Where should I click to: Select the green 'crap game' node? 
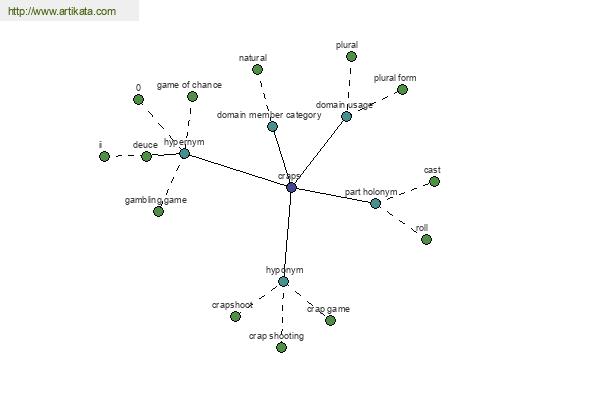331,320
